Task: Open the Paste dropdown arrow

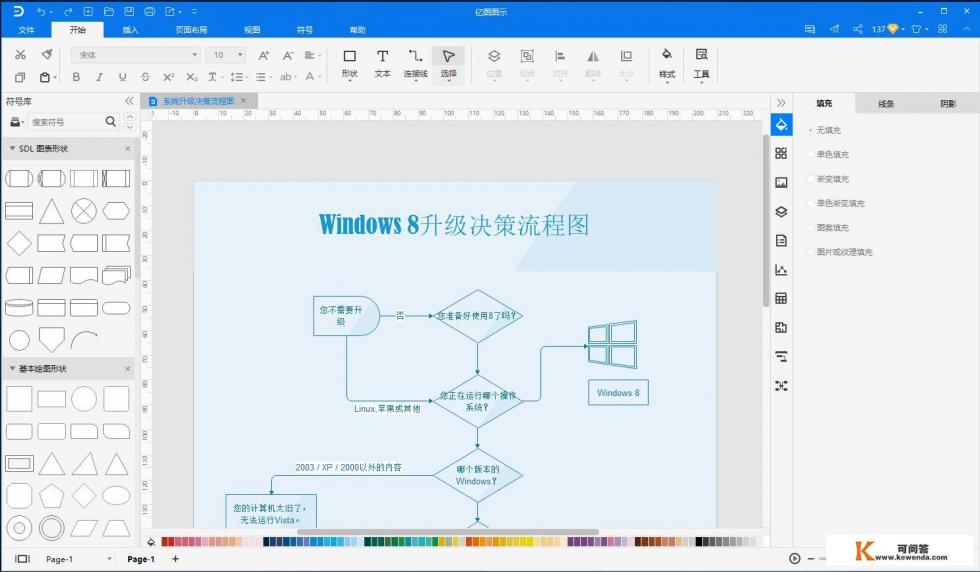Action: [55, 78]
